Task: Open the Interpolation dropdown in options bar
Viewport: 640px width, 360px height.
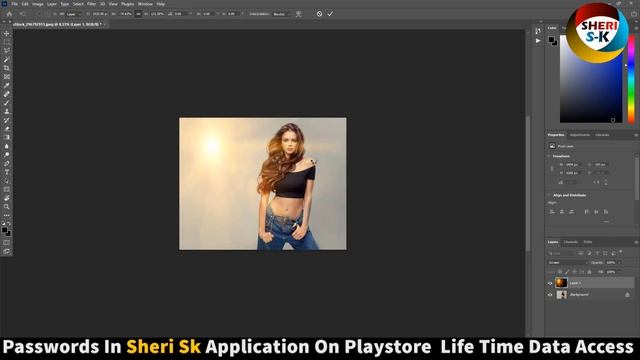Action: point(282,14)
